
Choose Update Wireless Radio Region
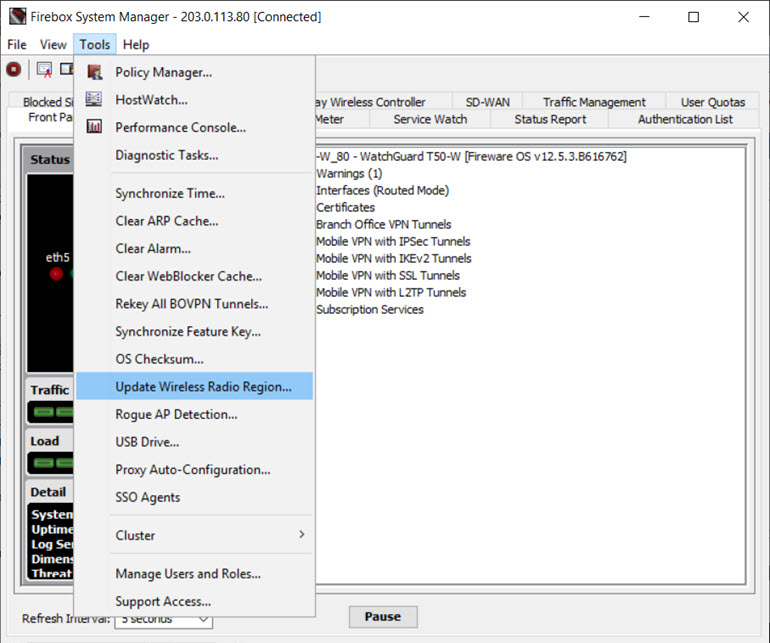click(203, 387)
